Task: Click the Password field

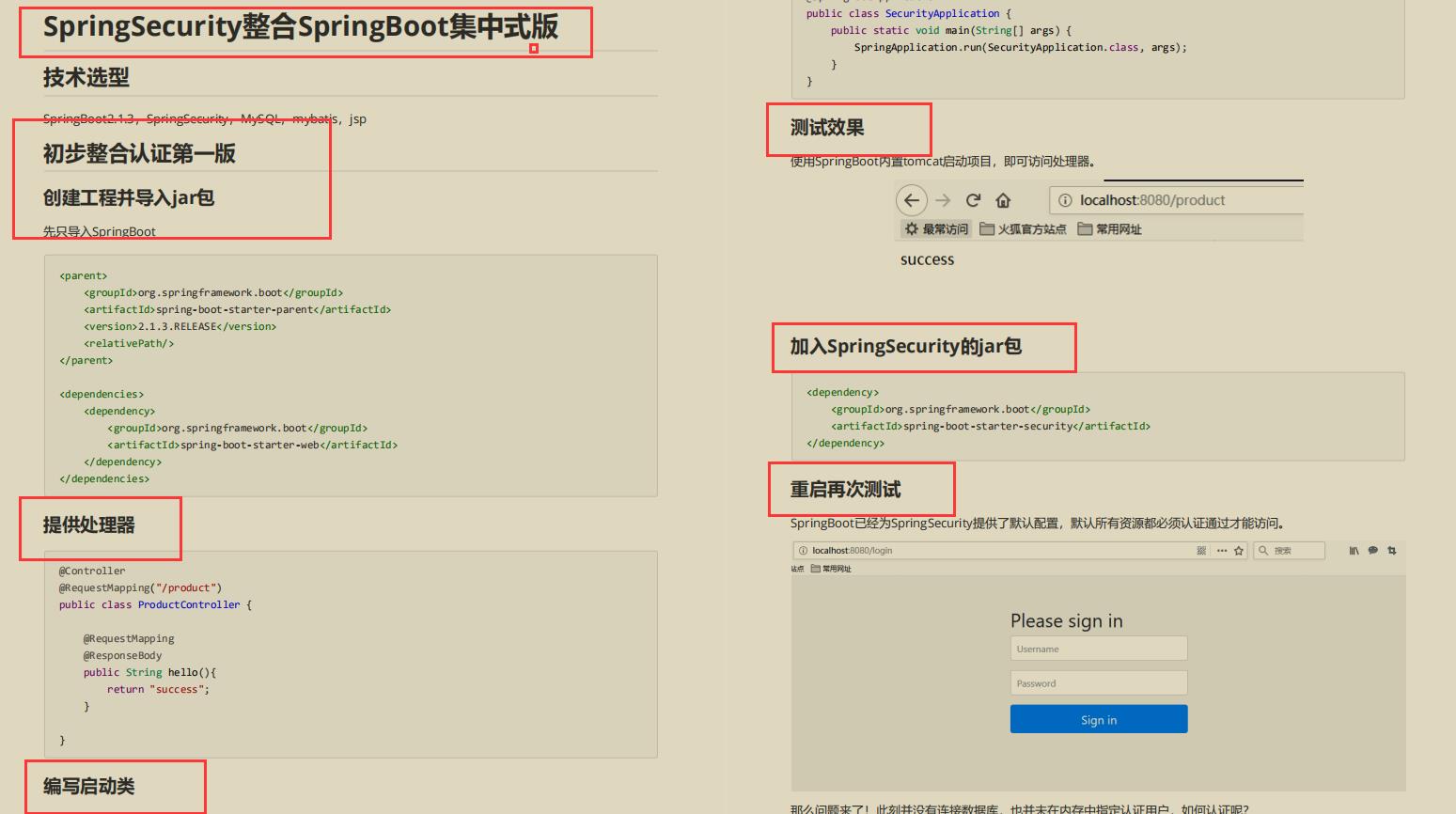Action: click(x=1099, y=683)
